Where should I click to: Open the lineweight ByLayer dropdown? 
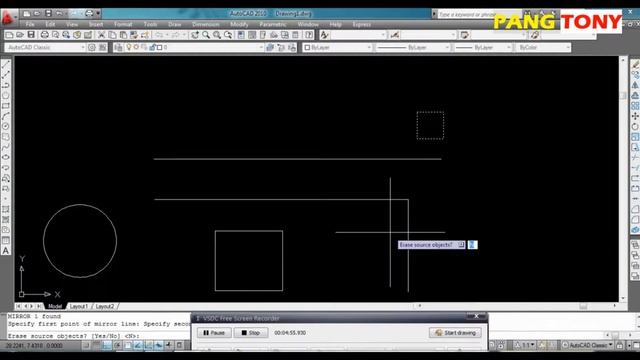(483, 47)
